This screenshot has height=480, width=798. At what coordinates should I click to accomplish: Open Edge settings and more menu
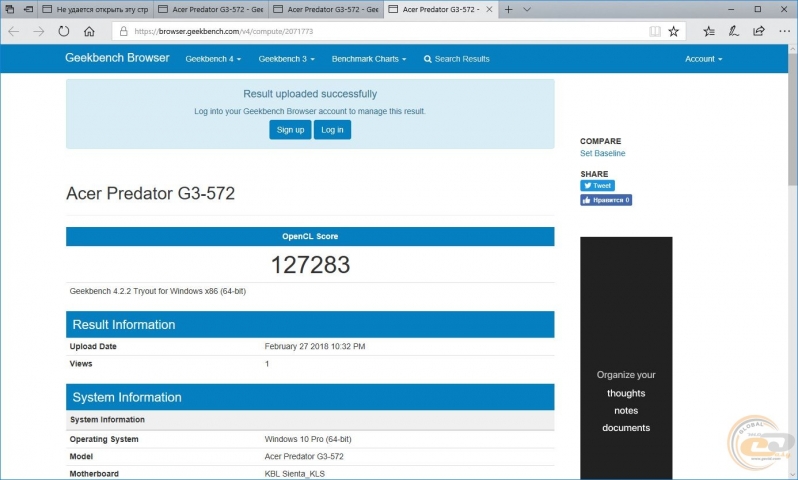[x=784, y=32]
